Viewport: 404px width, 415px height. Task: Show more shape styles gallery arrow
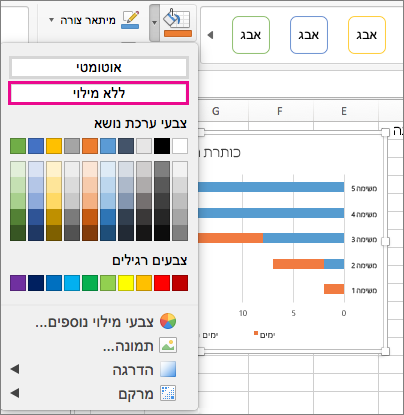click(x=210, y=35)
